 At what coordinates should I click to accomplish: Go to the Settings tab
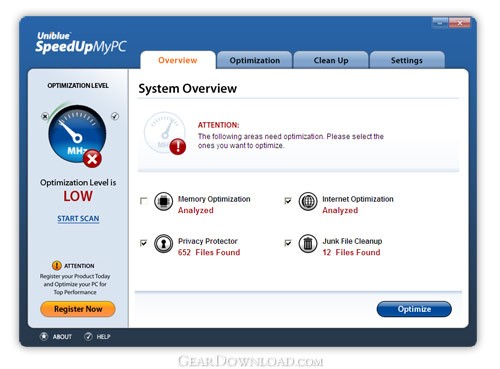[407, 60]
